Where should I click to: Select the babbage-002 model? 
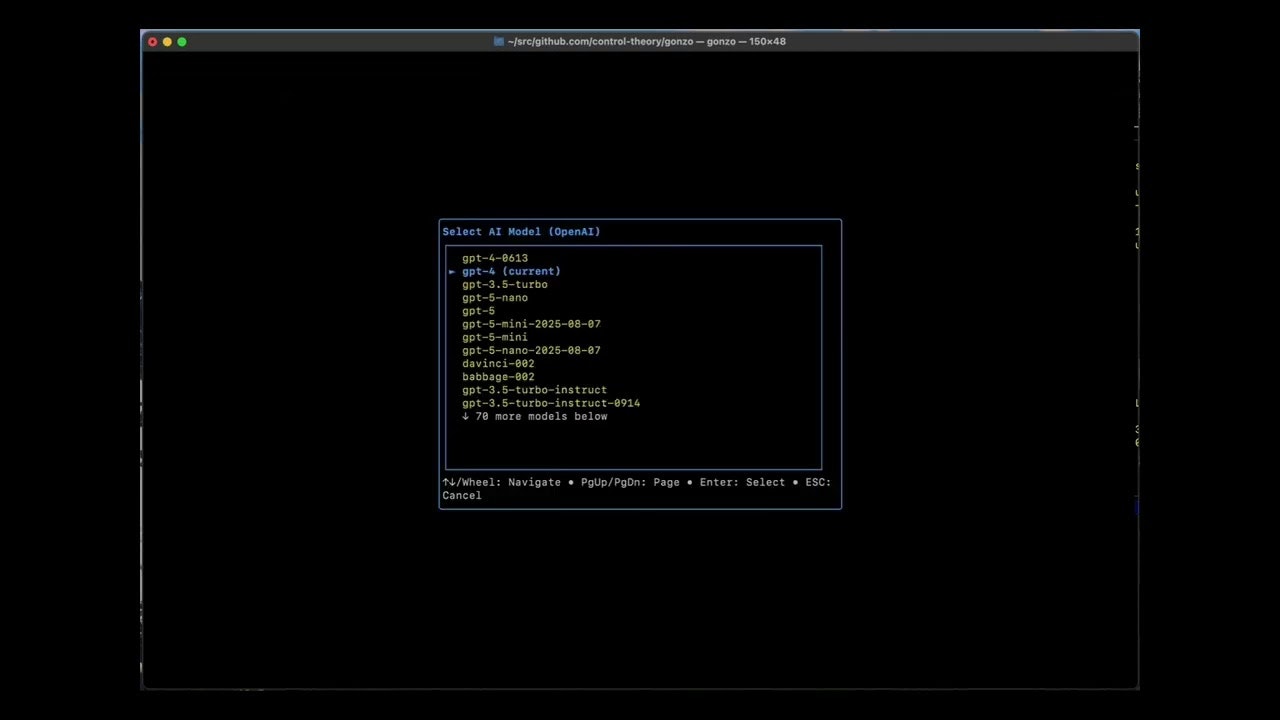(x=498, y=376)
